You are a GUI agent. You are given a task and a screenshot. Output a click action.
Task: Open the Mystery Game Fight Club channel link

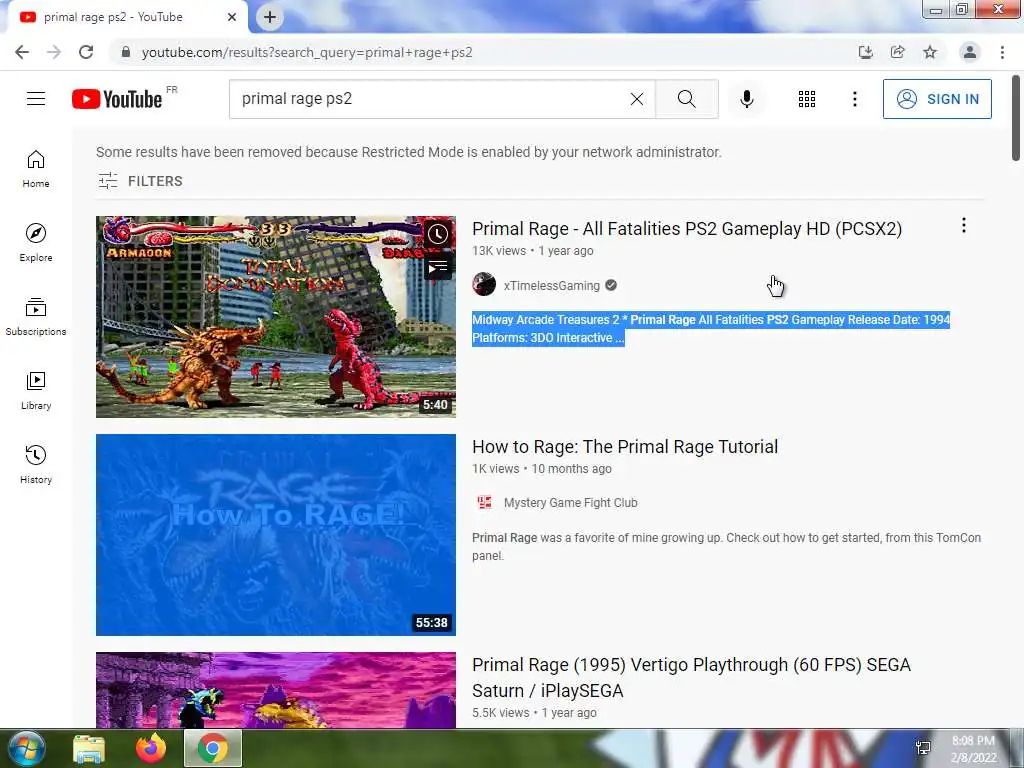(x=570, y=503)
